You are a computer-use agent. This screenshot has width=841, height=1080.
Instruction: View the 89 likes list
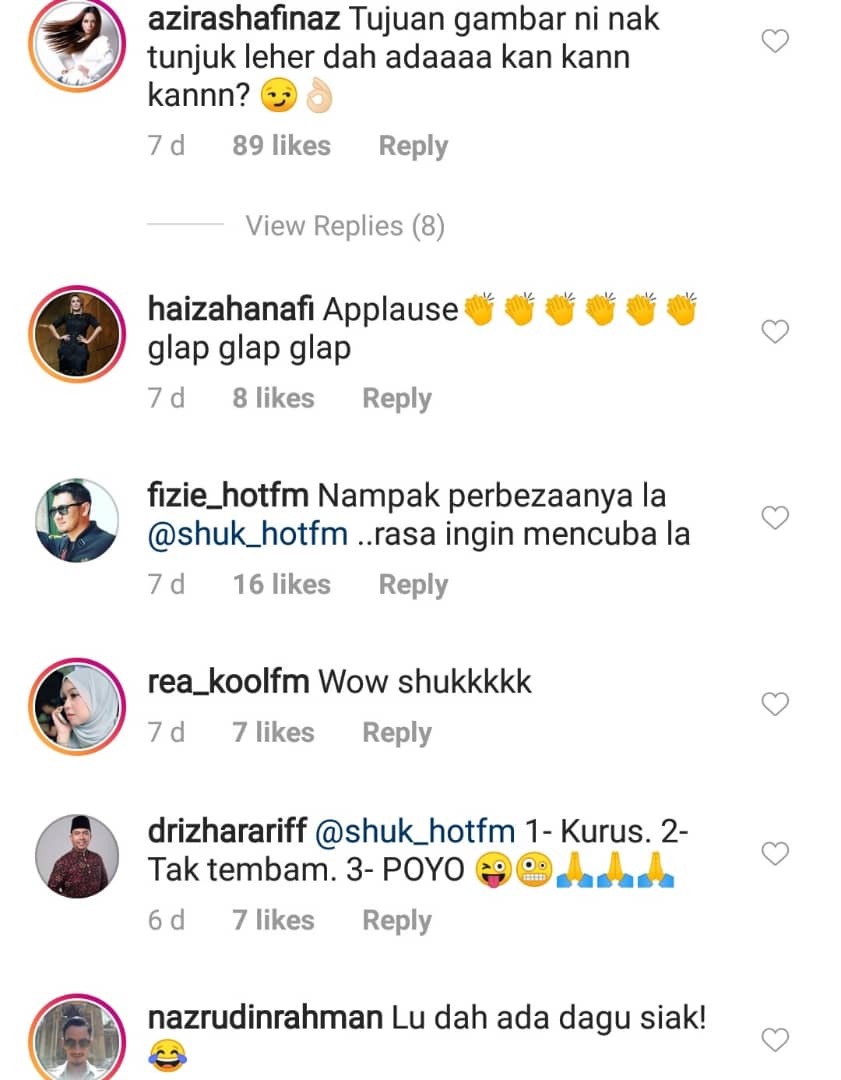tap(281, 146)
